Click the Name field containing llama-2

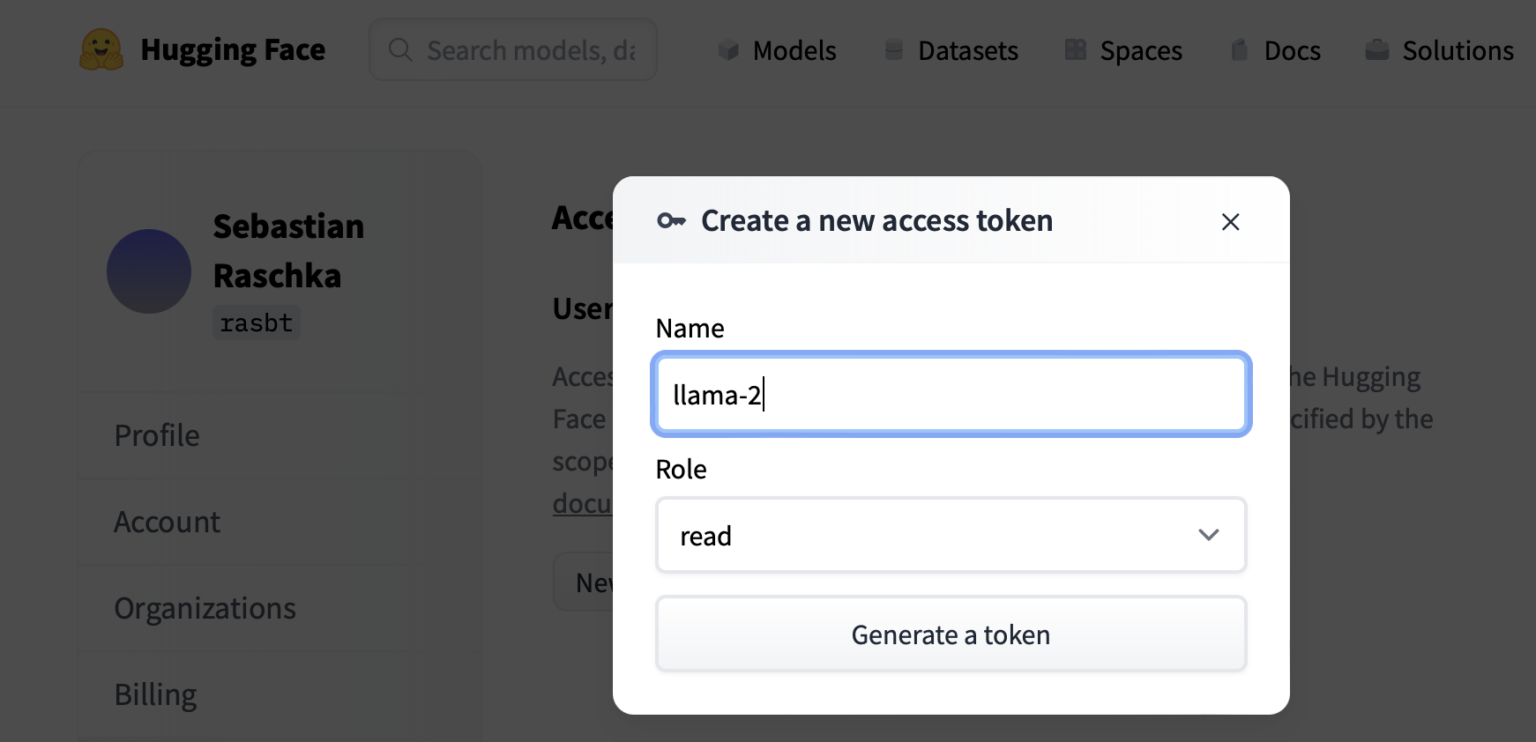(950, 394)
